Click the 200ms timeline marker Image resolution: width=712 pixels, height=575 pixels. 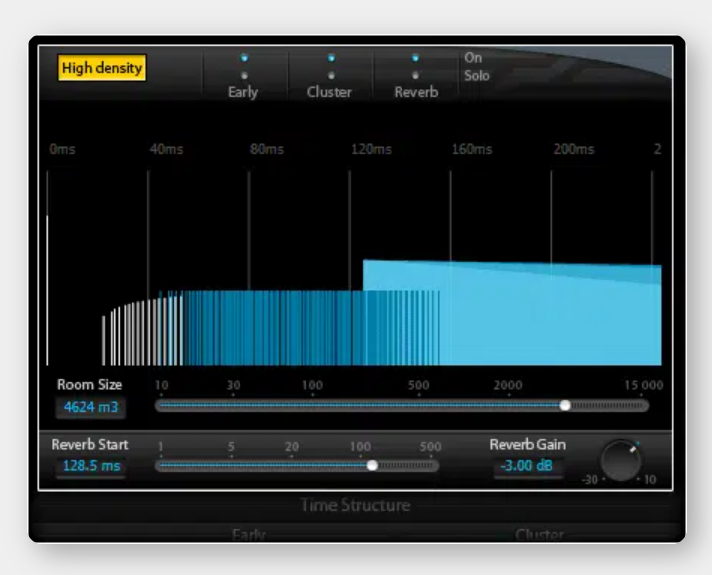[574, 149]
